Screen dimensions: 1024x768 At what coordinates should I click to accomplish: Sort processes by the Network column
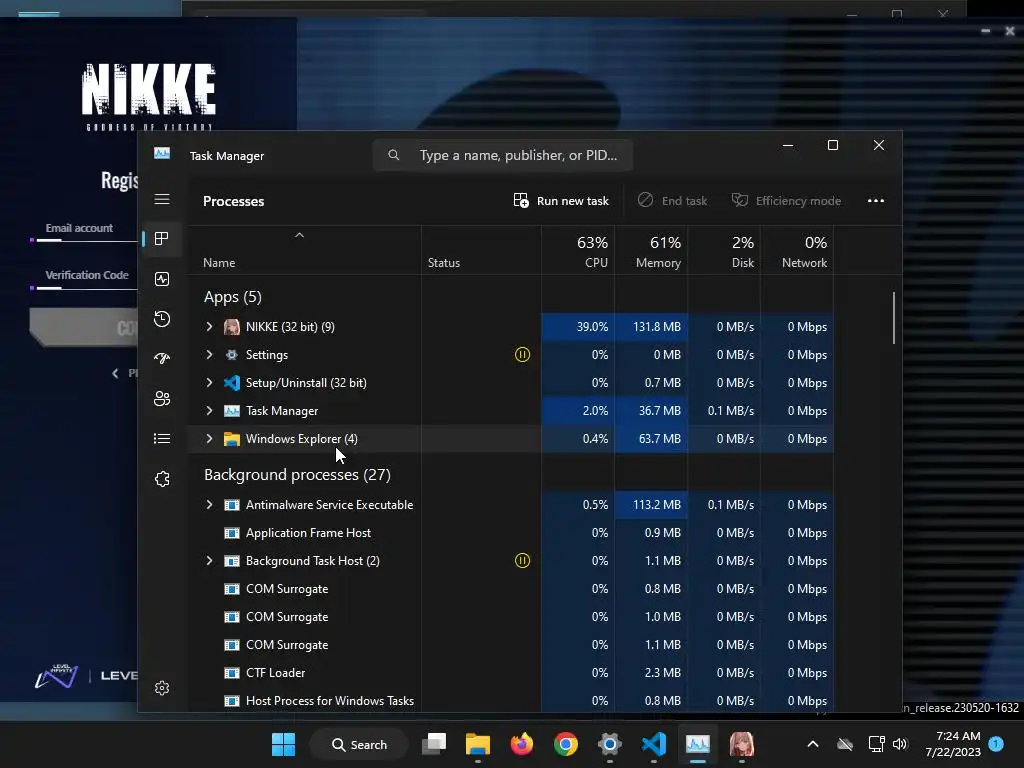coord(797,251)
